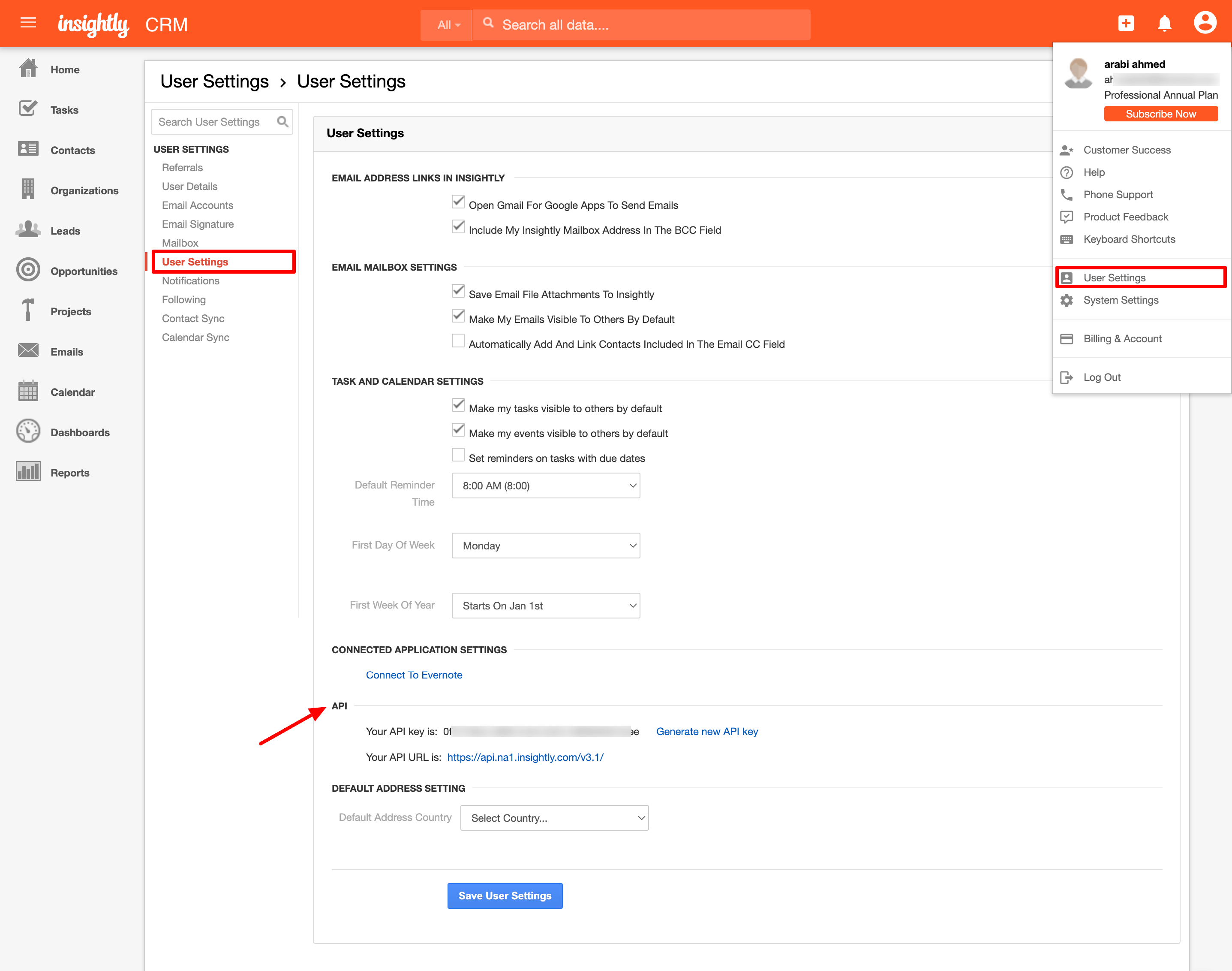The height and width of the screenshot is (971, 1232).
Task: Enable Automatically Add And Link Contacts checkbox
Action: coord(458,341)
